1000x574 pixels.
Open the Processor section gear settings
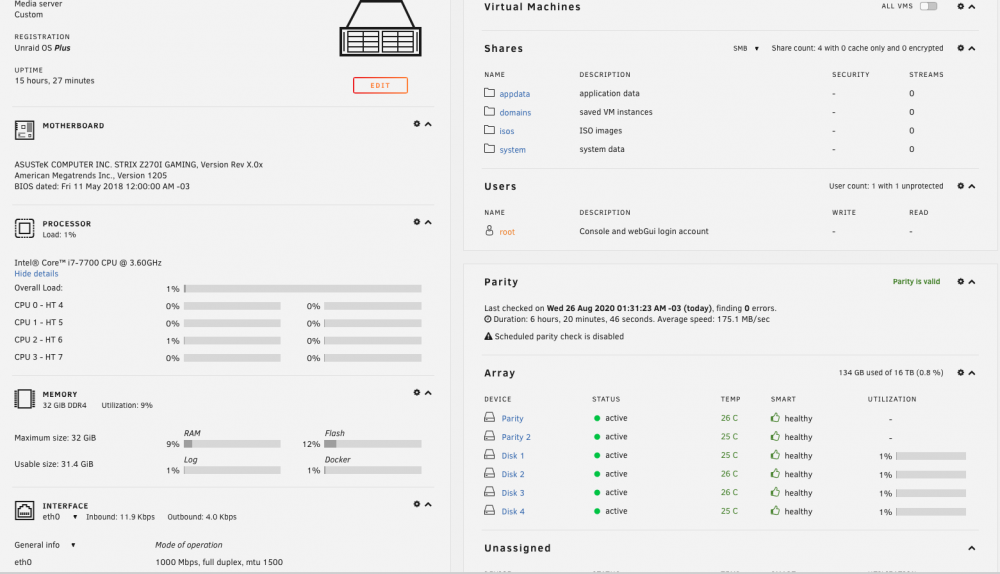point(416,222)
